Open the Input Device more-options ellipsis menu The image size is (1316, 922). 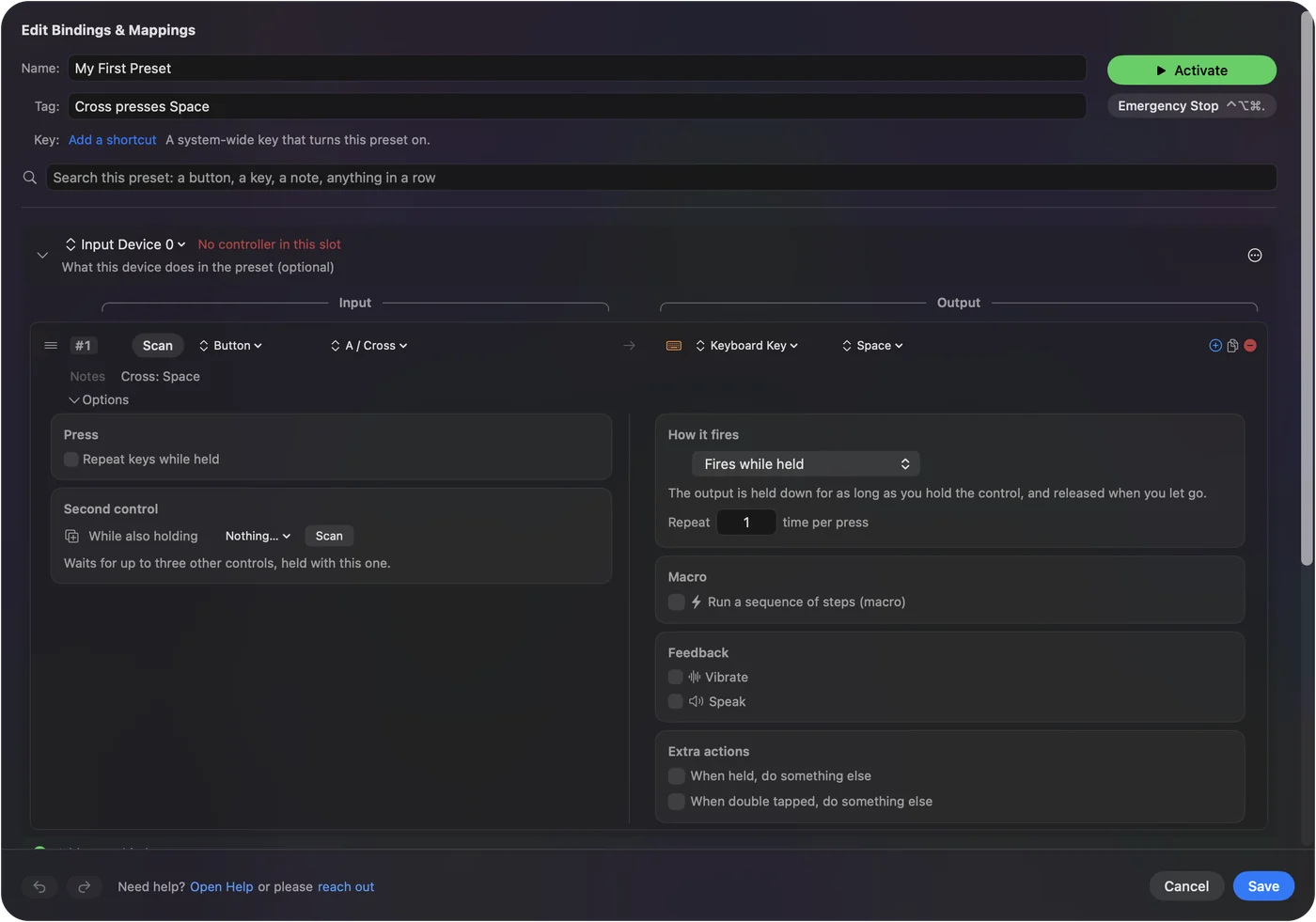point(1255,256)
